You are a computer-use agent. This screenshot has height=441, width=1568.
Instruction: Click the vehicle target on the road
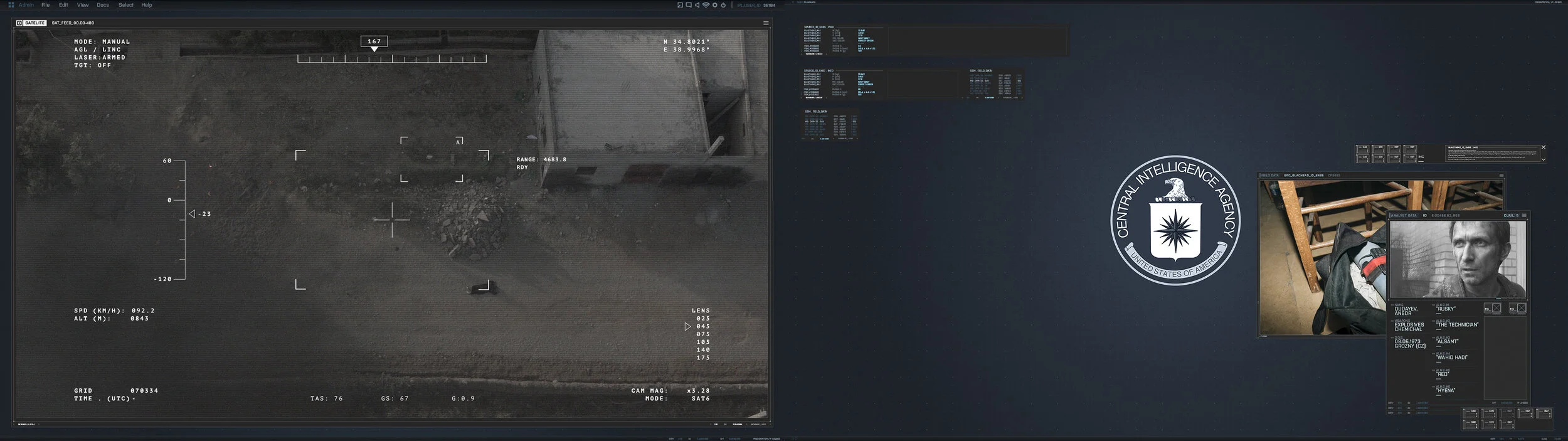click(482, 287)
